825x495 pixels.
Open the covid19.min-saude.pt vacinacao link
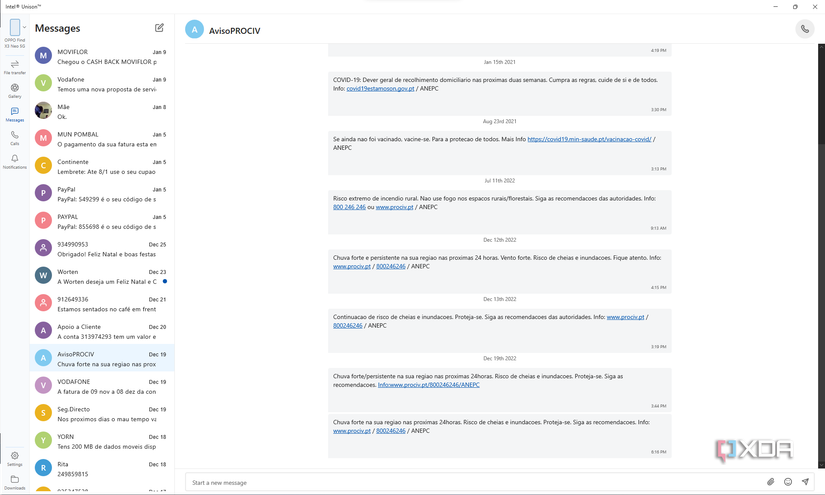(589, 139)
